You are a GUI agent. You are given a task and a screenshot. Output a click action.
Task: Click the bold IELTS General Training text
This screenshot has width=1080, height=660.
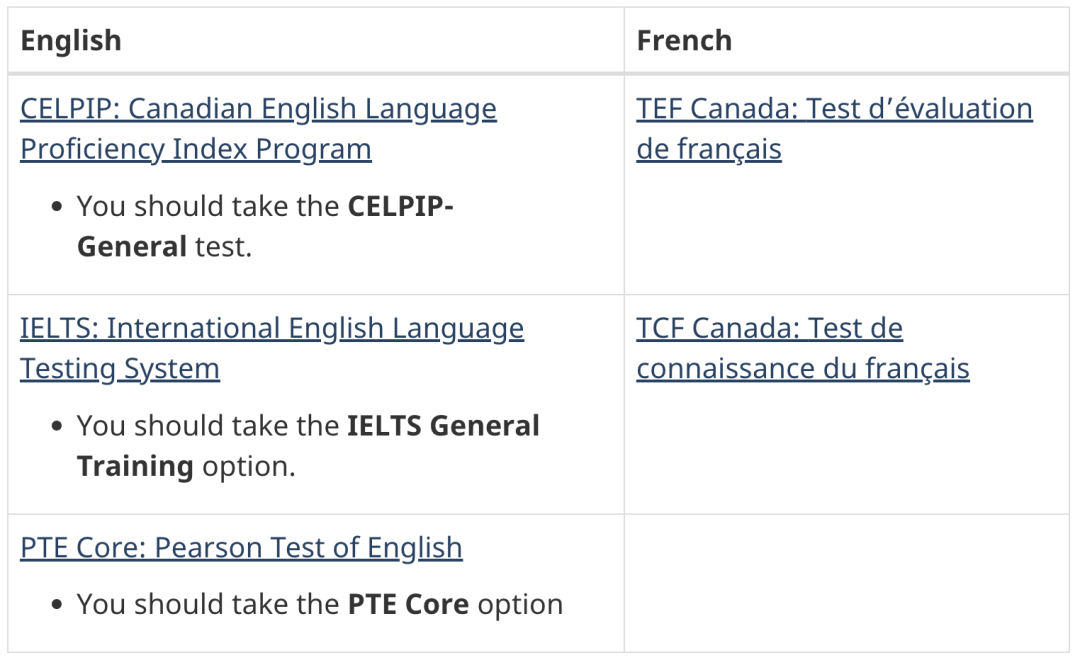pyautogui.click(x=443, y=426)
